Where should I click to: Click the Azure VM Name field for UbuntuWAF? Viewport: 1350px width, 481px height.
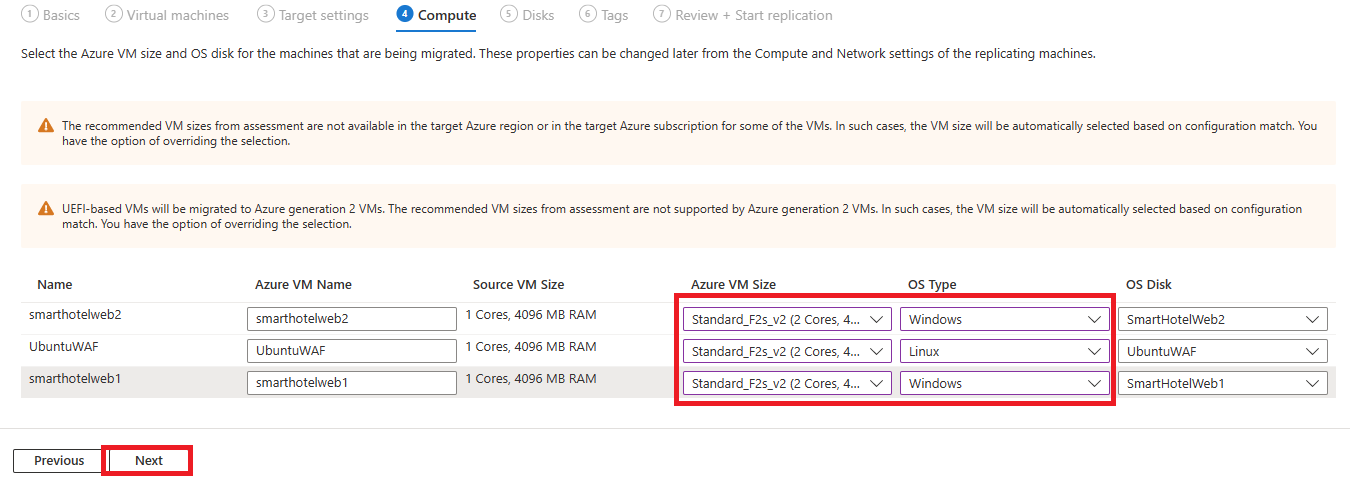click(x=351, y=351)
